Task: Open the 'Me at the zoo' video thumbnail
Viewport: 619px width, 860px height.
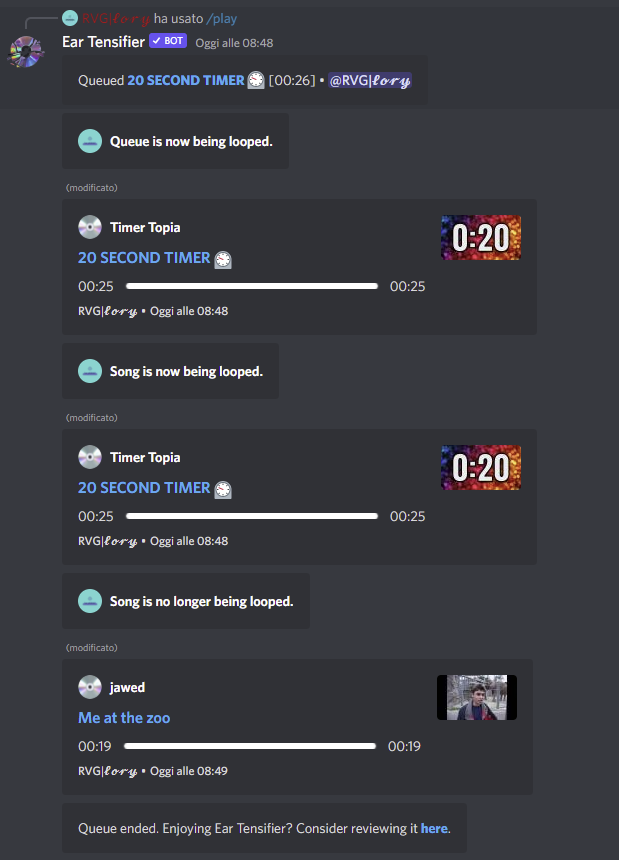Action: [476, 697]
